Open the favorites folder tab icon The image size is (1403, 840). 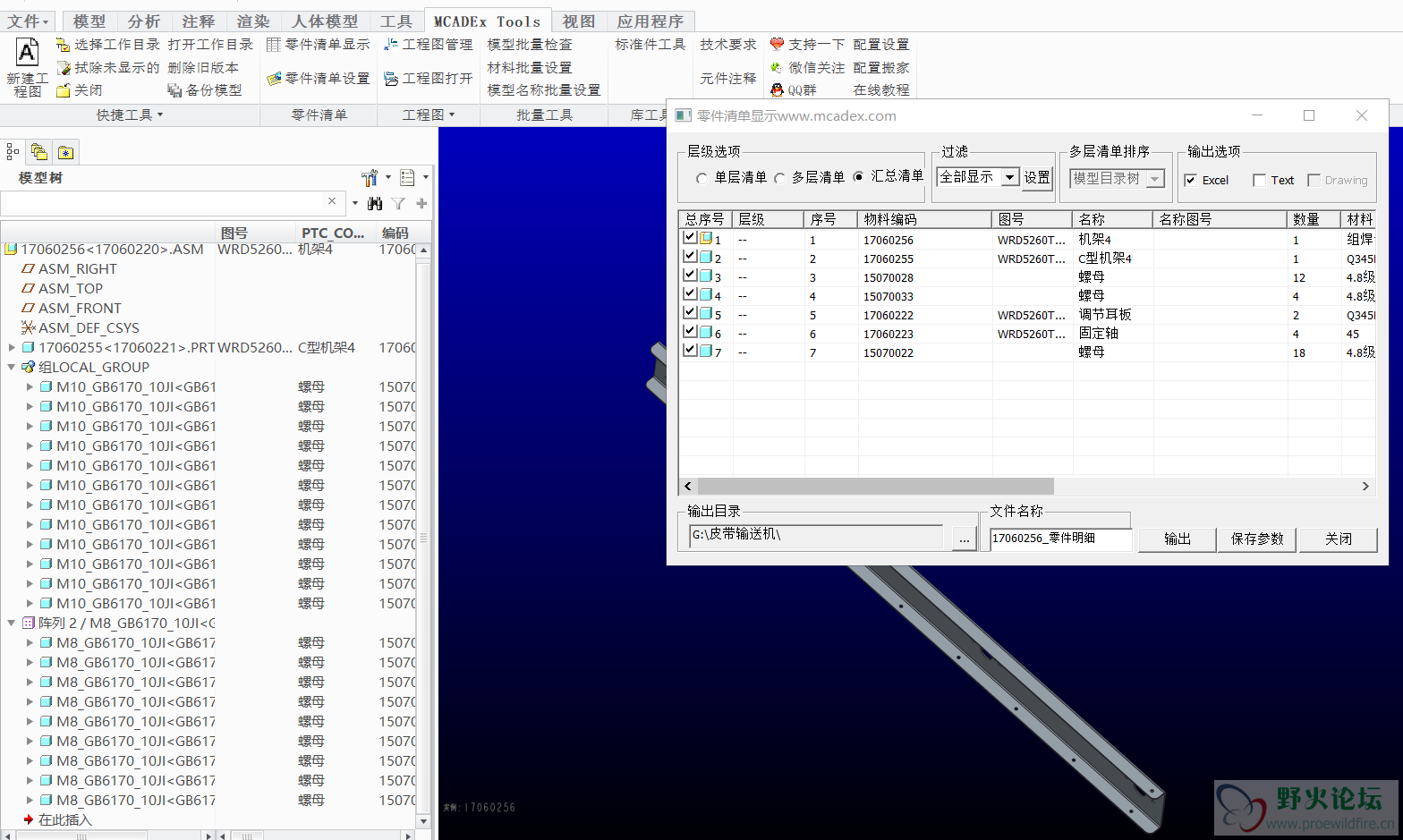[x=65, y=152]
